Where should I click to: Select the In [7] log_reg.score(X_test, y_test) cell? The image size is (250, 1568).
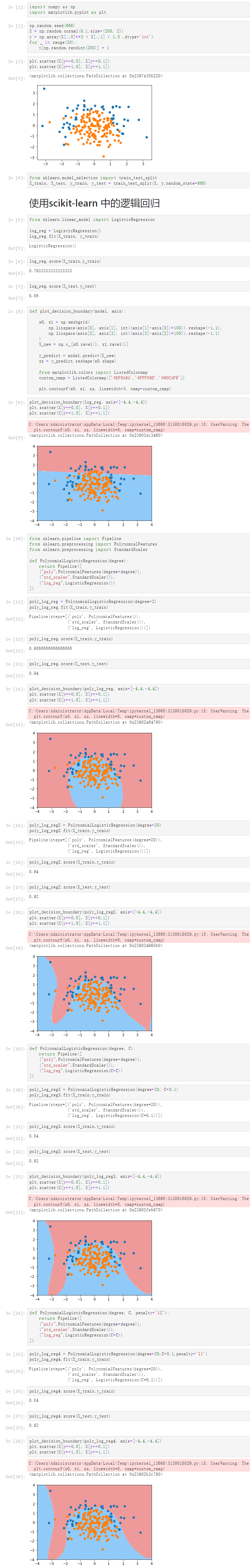pos(139,286)
